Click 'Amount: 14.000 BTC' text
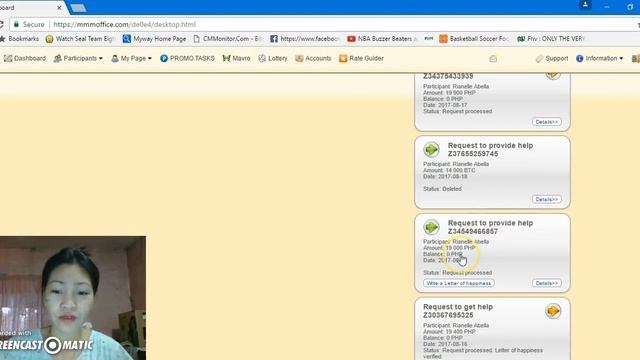This screenshot has height=360, width=640. [449, 170]
